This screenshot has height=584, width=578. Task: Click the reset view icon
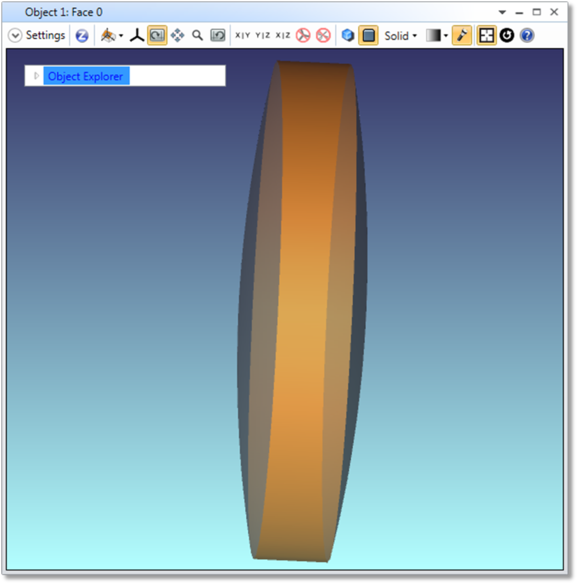(x=218, y=36)
